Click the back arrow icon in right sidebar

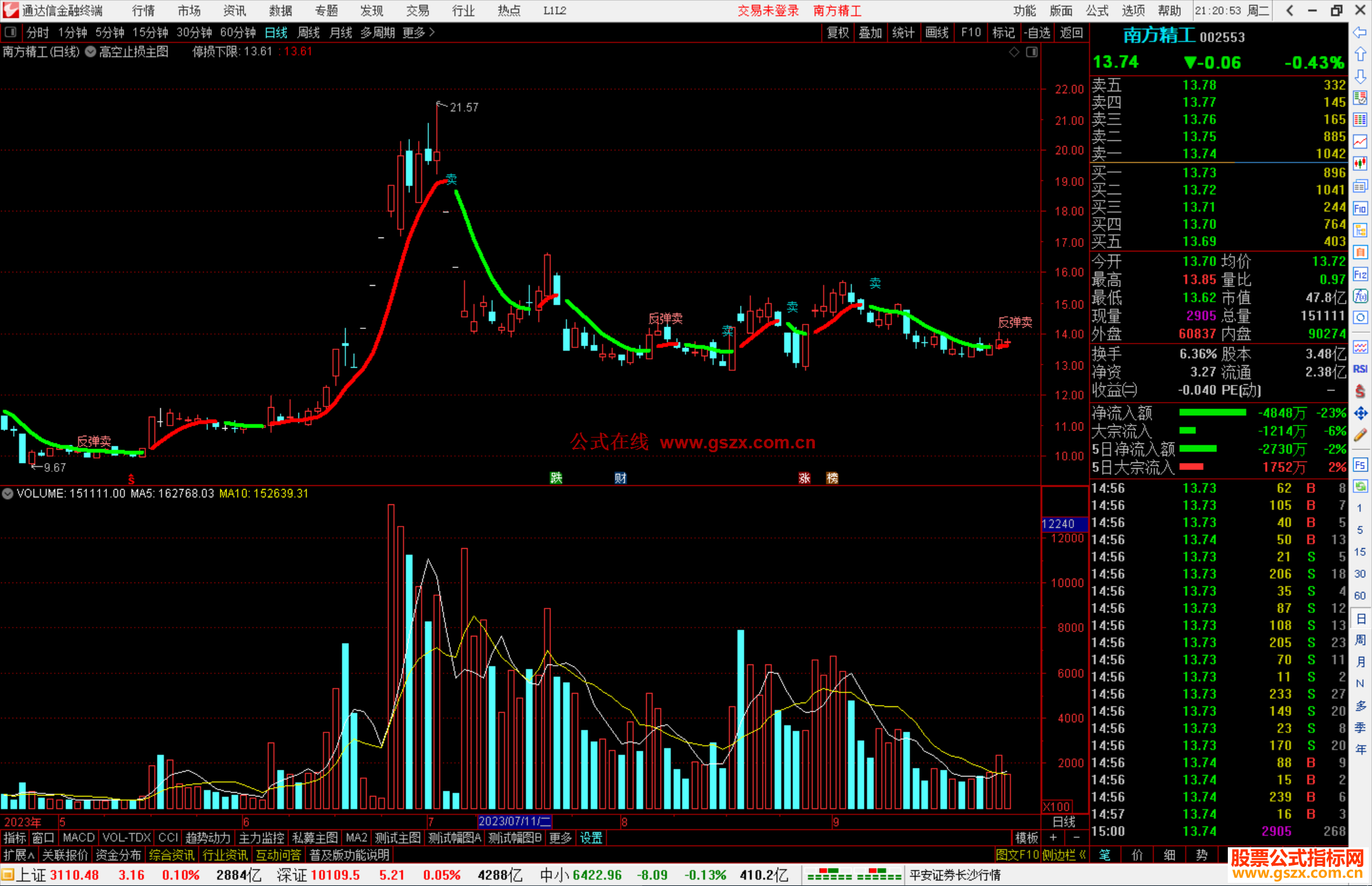pos(1360,32)
